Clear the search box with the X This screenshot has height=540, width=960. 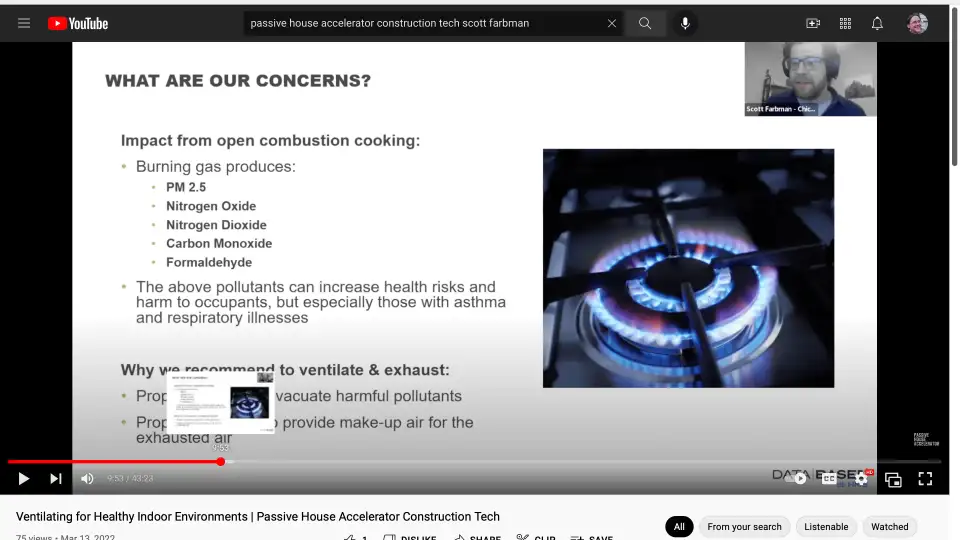click(x=612, y=23)
